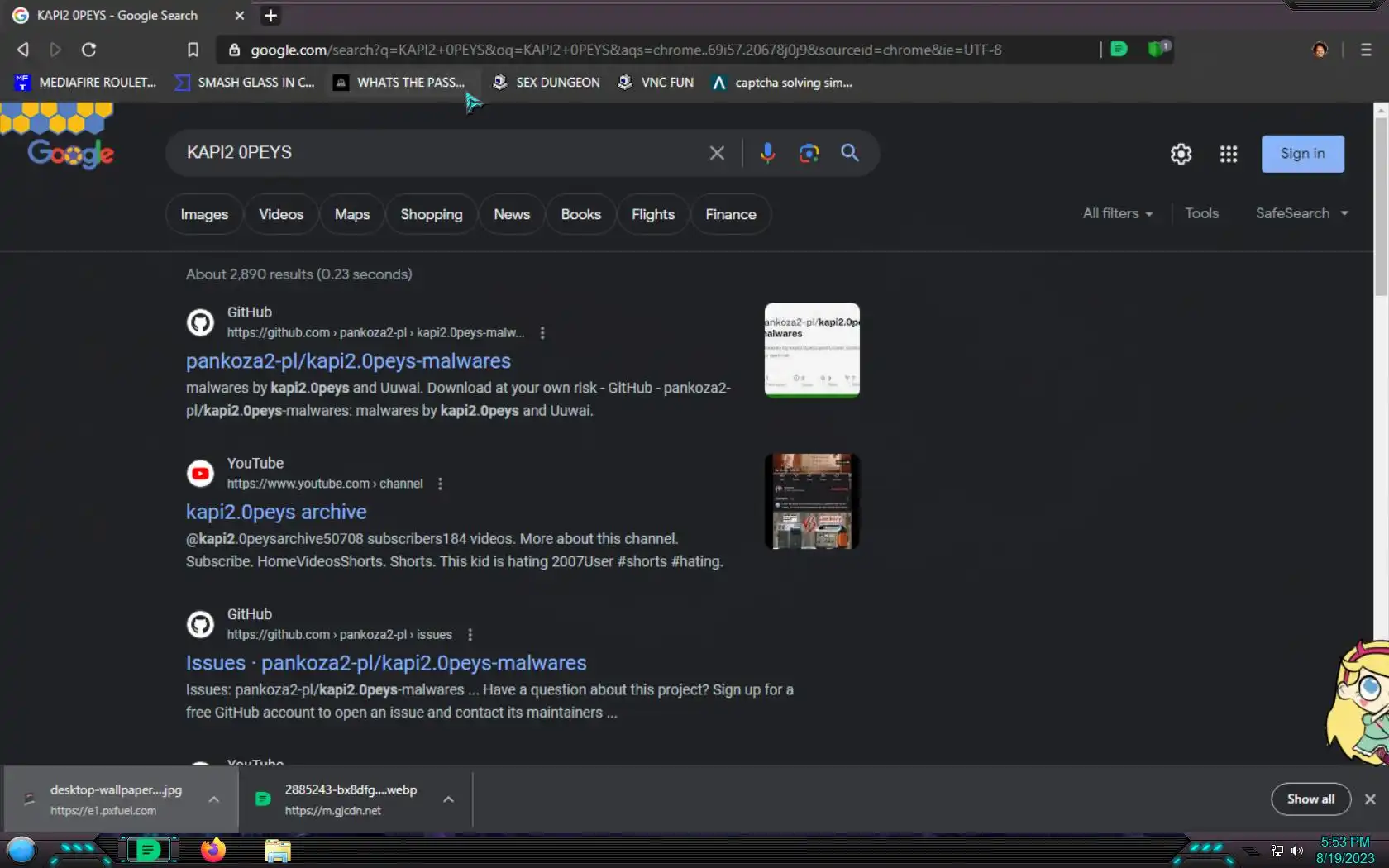Expand options for the 2885243 webp download
Screen dimensions: 1389x868
[x=448, y=799]
